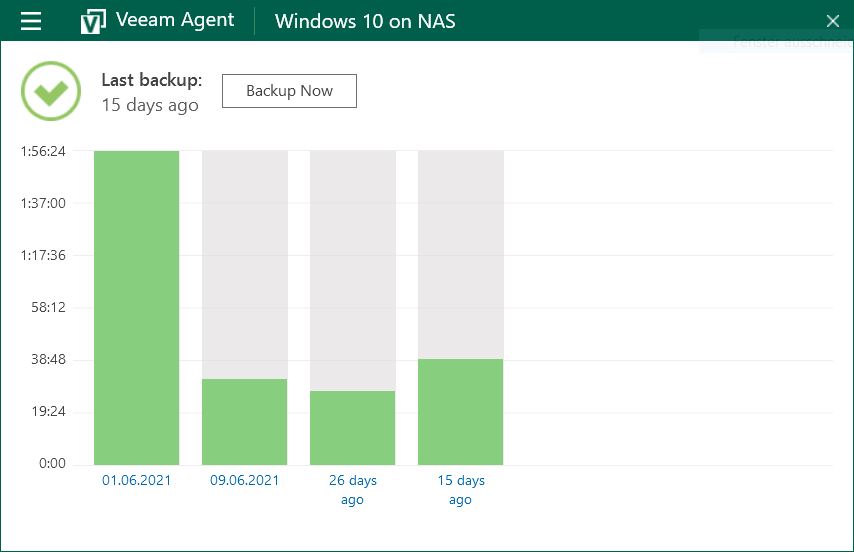Click the 19:24 axis label

click(x=48, y=411)
